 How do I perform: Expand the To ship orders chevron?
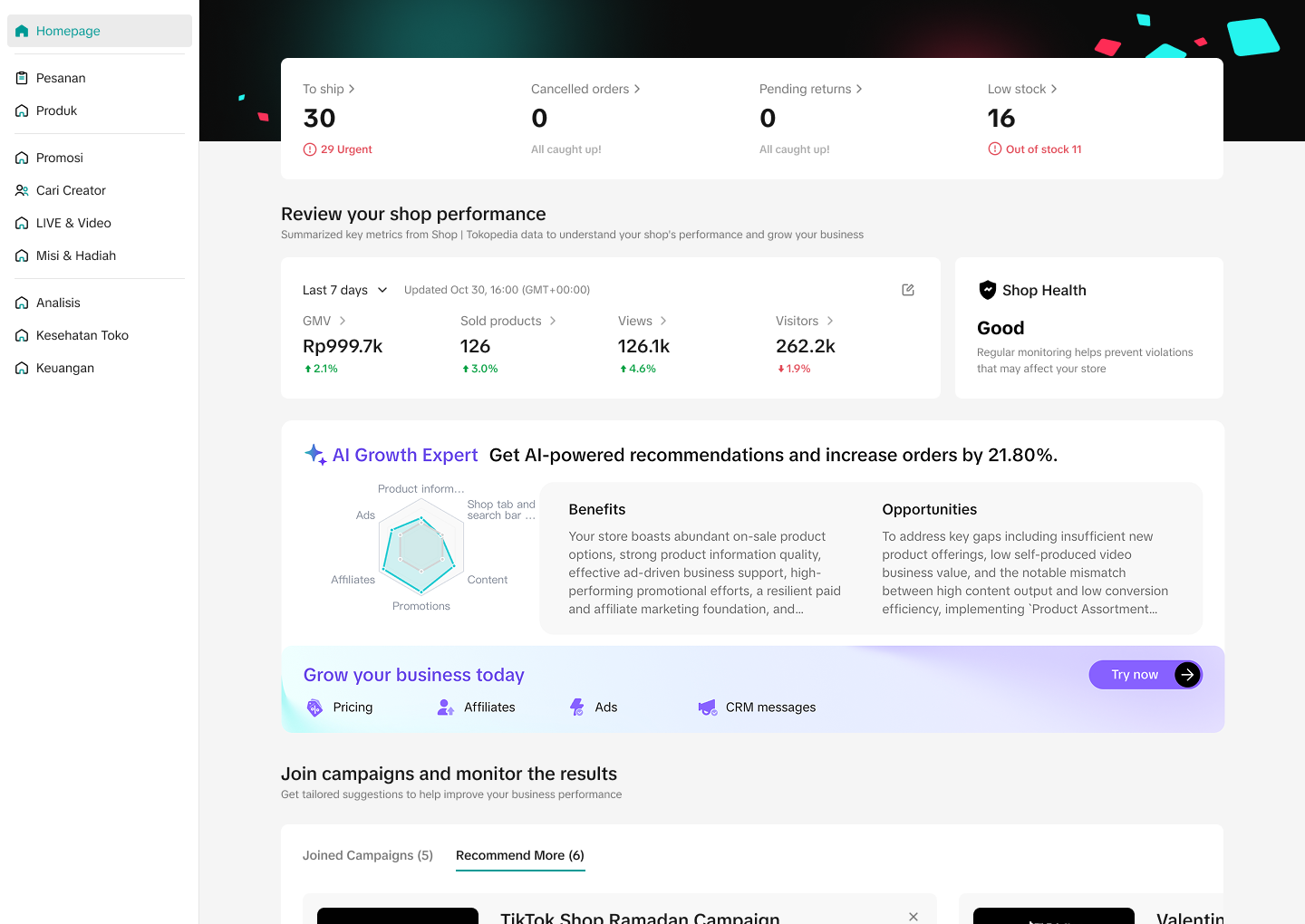tap(352, 89)
